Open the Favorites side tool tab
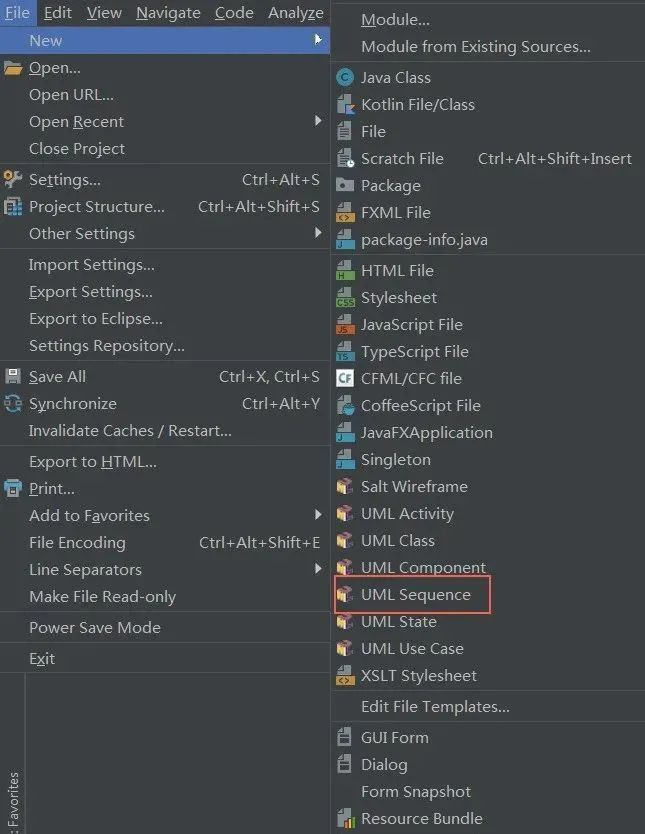Screen dimensions: 645x834 (x=13, y=802)
